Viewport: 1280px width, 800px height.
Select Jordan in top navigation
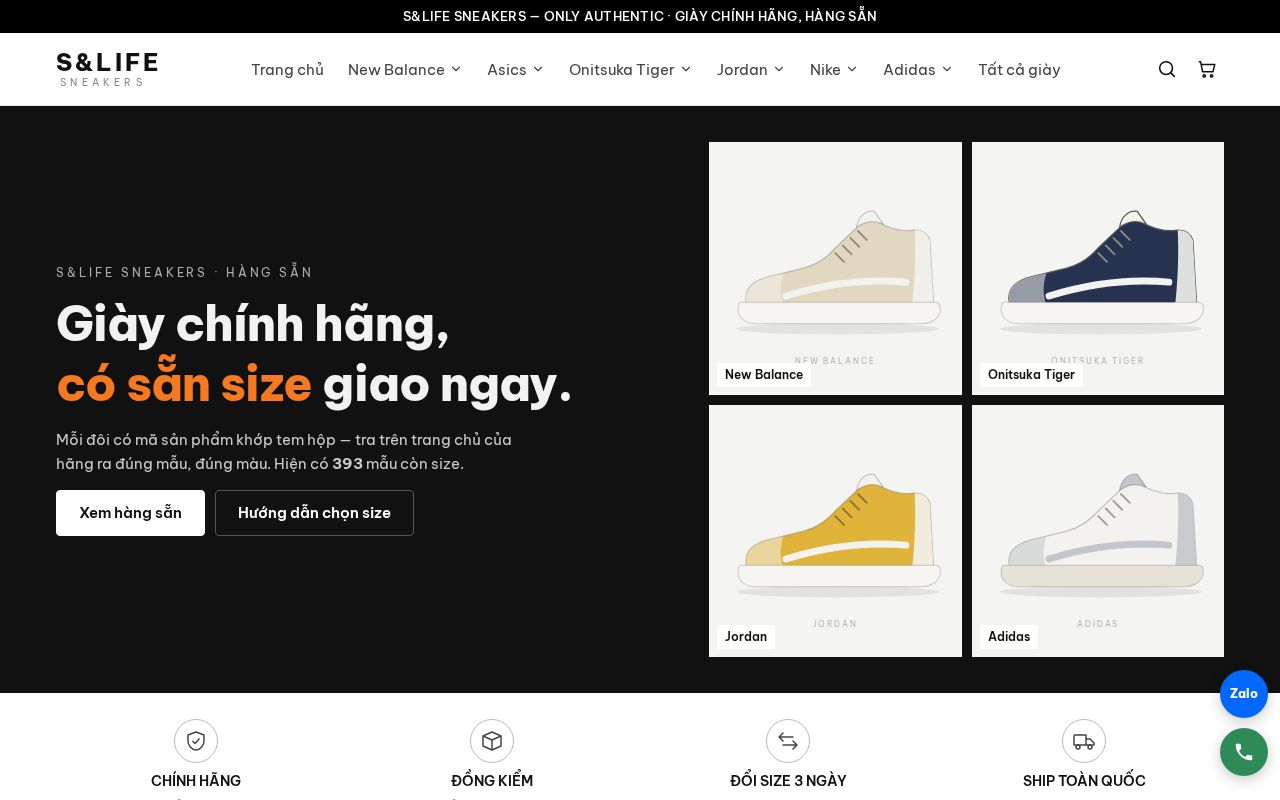[742, 69]
